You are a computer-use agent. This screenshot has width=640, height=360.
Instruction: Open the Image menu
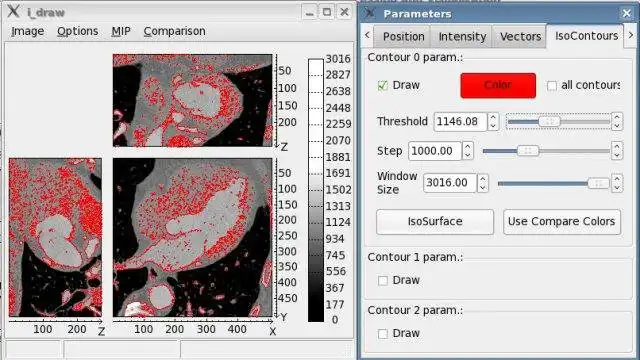27,31
